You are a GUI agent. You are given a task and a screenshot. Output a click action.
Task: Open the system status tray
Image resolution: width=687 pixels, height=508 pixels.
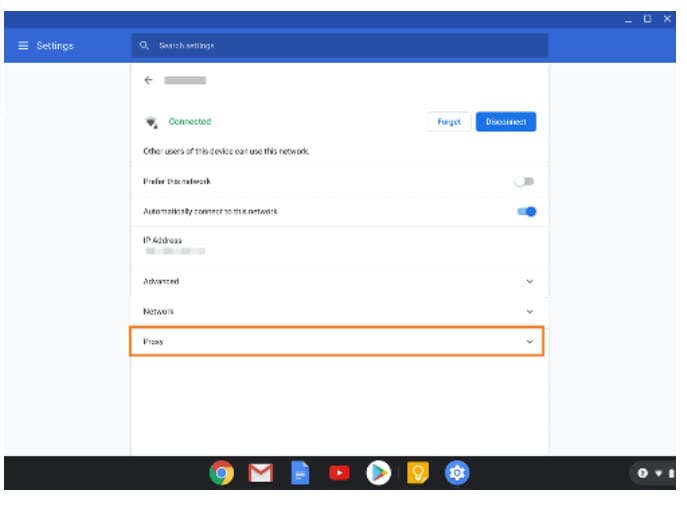[x=656, y=473]
